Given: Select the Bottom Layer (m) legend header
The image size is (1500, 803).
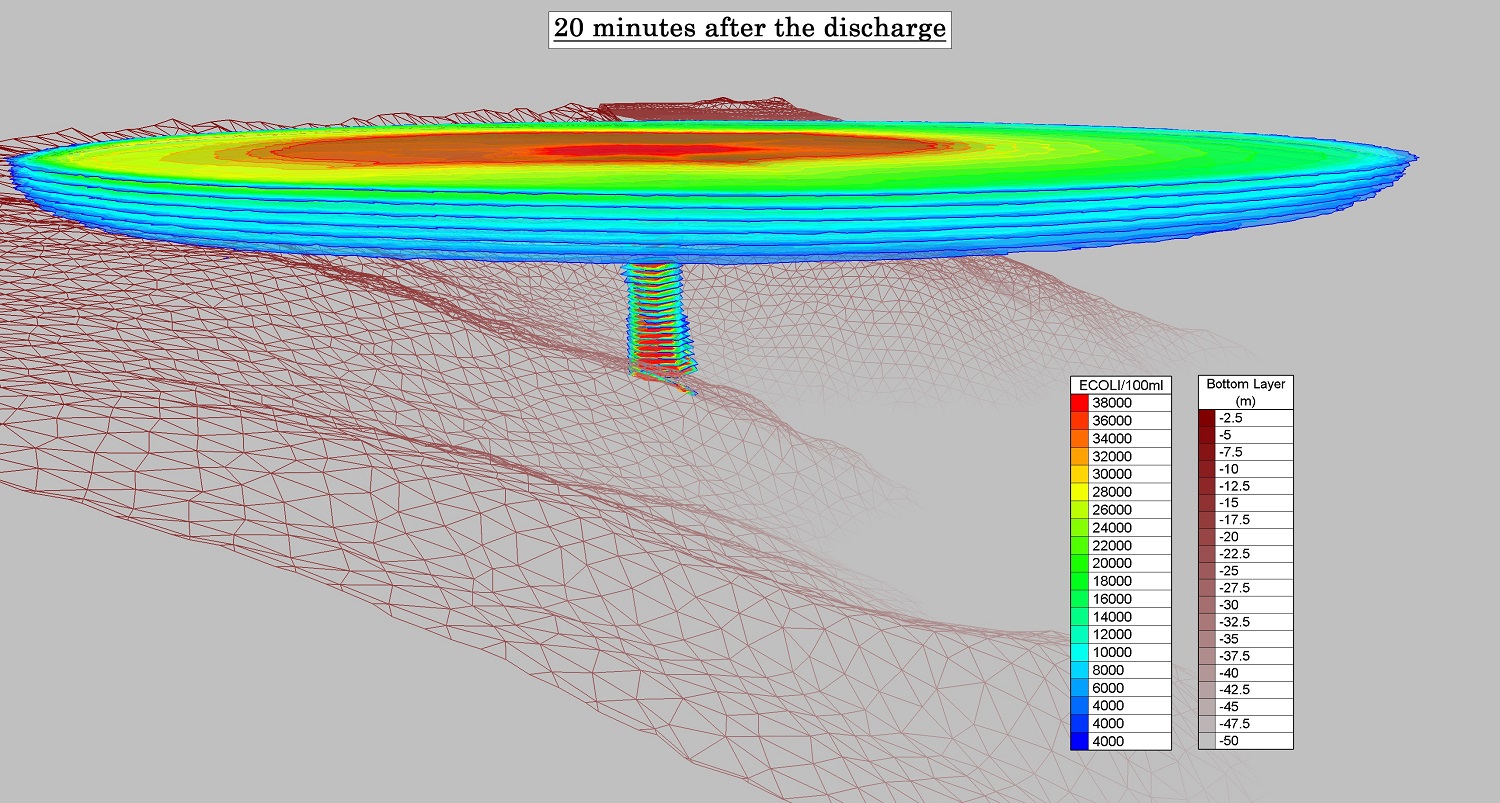Looking at the screenshot, I should (x=1245, y=392).
